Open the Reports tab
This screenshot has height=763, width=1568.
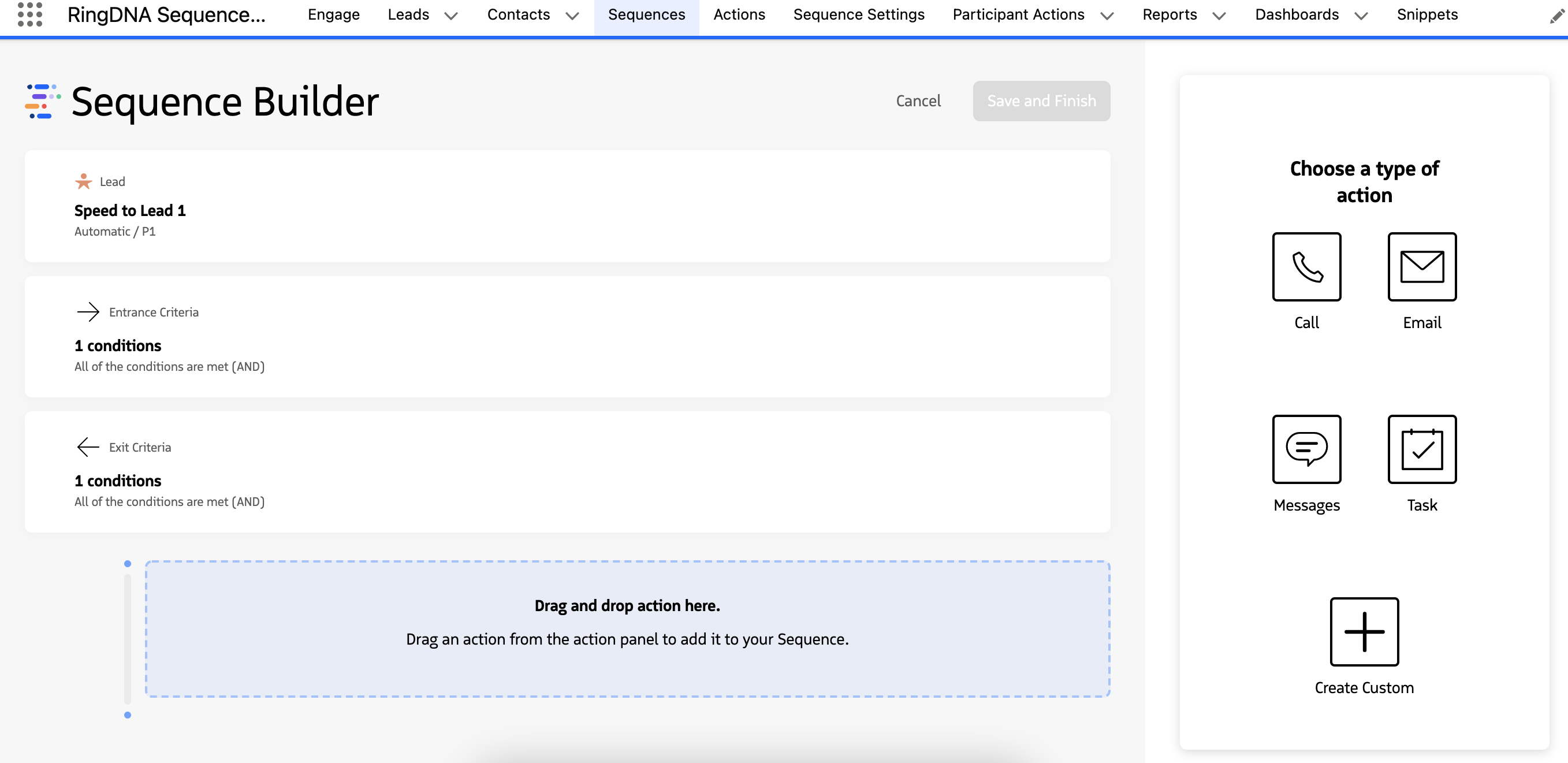(1170, 14)
